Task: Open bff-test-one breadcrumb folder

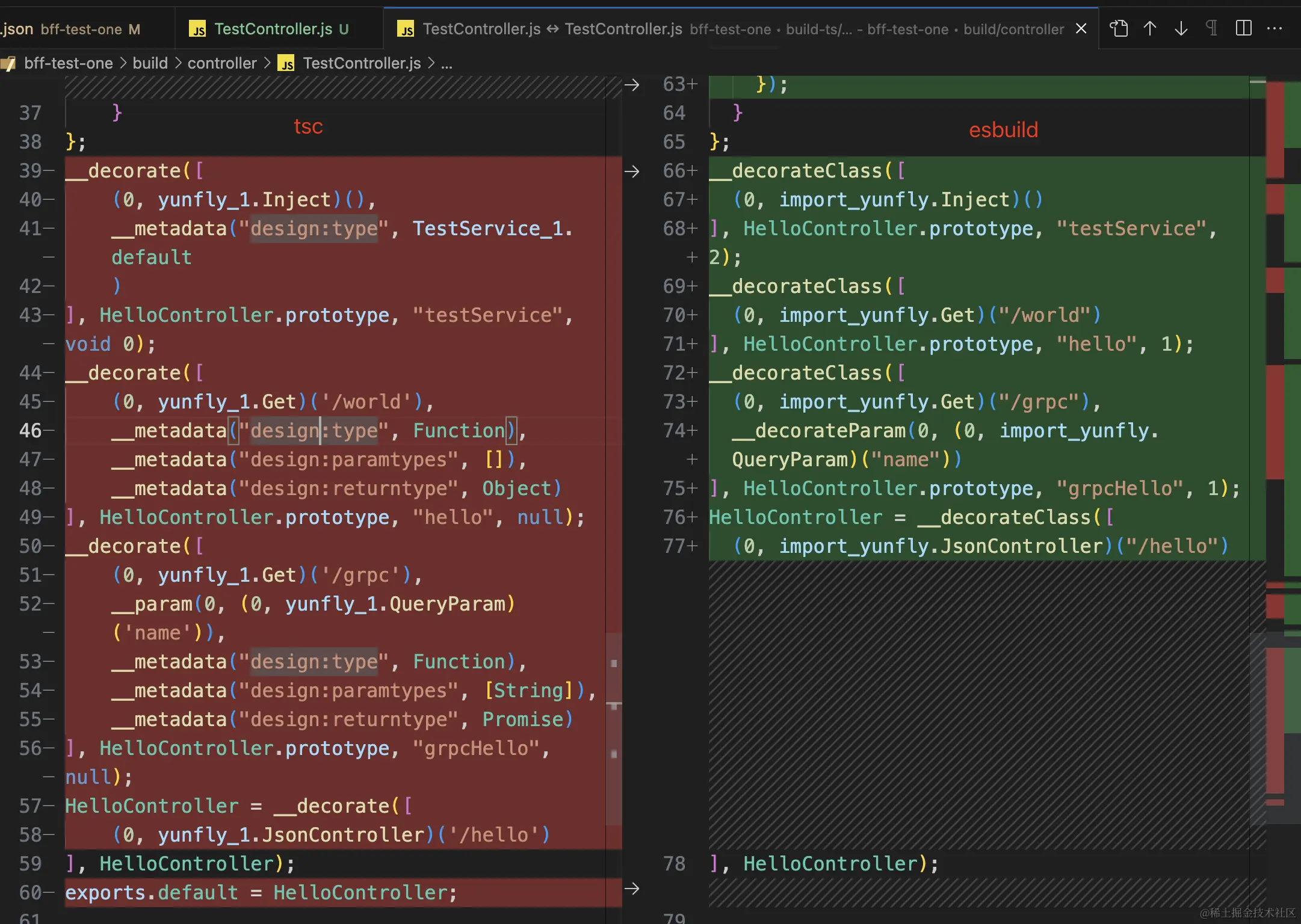Action: [x=68, y=63]
